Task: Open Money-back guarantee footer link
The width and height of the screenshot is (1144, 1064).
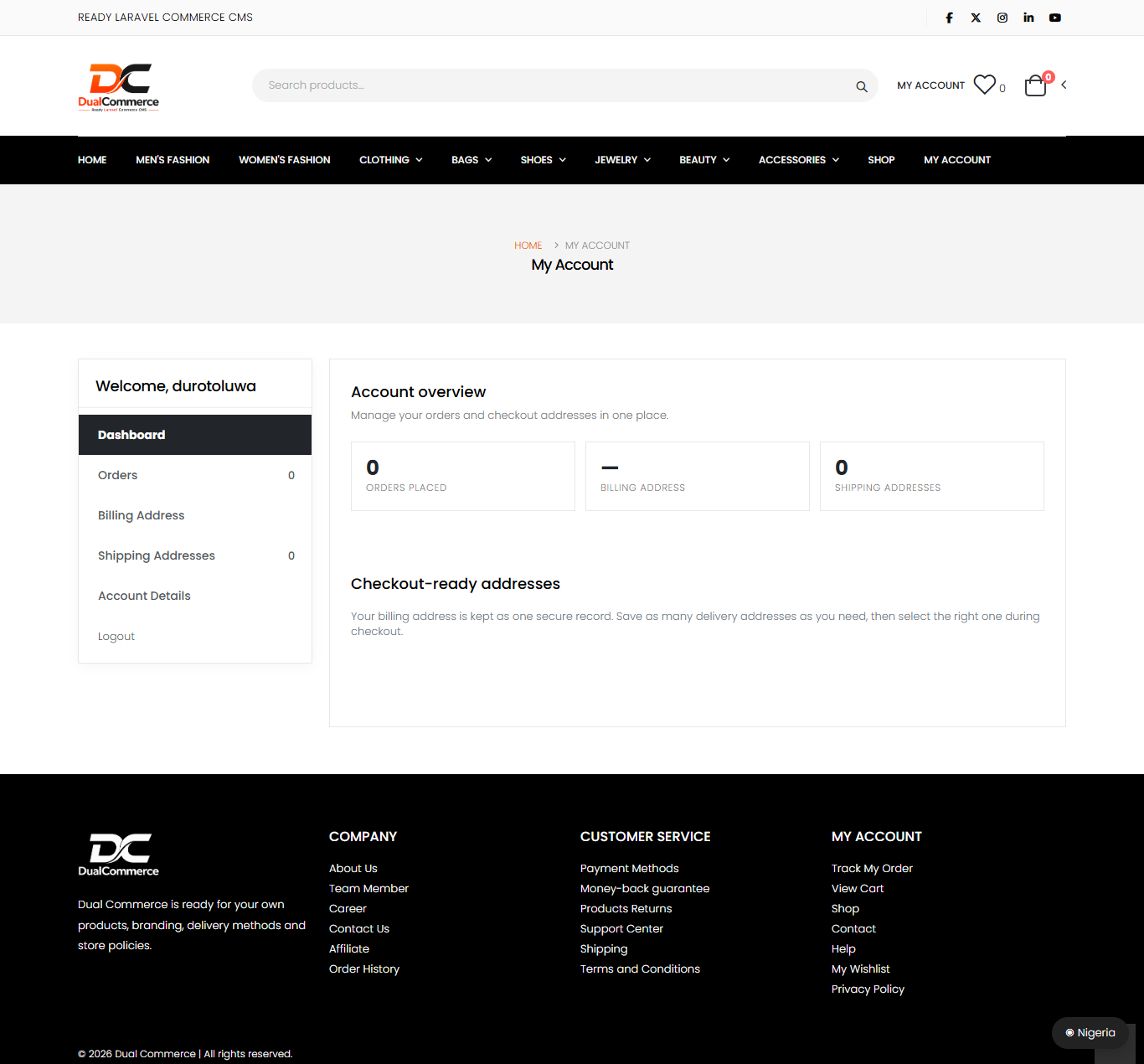Action: coord(645,889)
